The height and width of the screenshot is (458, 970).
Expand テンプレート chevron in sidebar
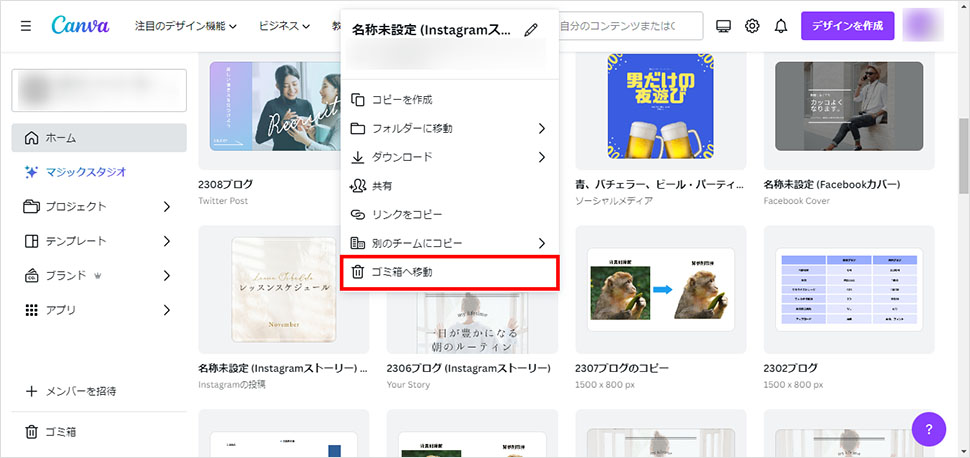click(166, 241)
